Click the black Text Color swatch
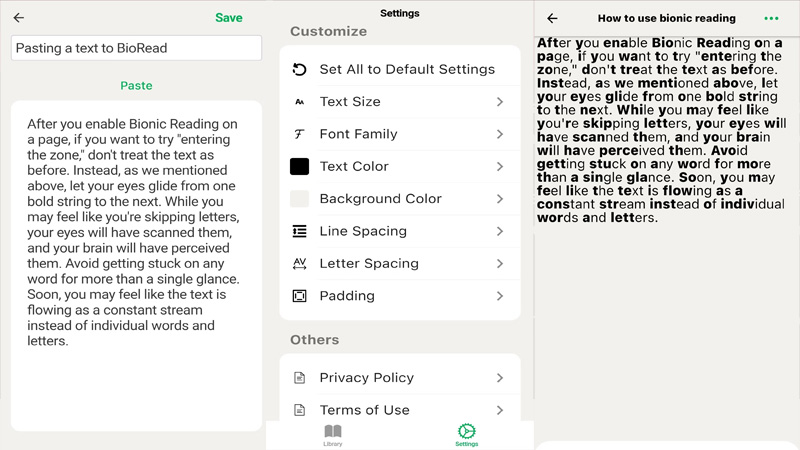800x450 pixels. click(x=299, y=167)
